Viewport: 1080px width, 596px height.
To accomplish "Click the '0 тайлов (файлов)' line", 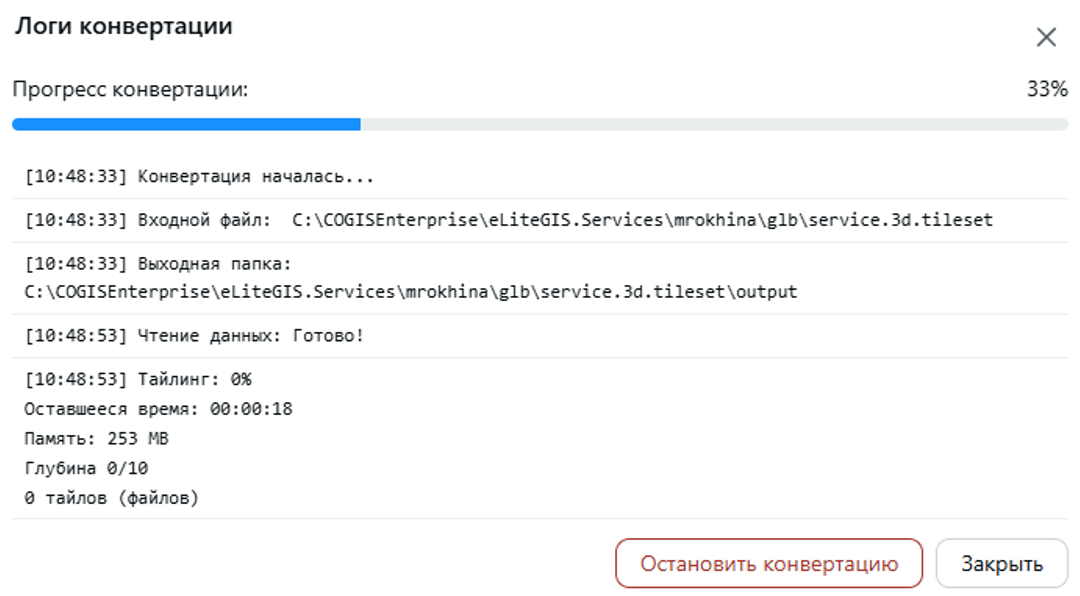I will pyautogui.click(x=112, y=498).
